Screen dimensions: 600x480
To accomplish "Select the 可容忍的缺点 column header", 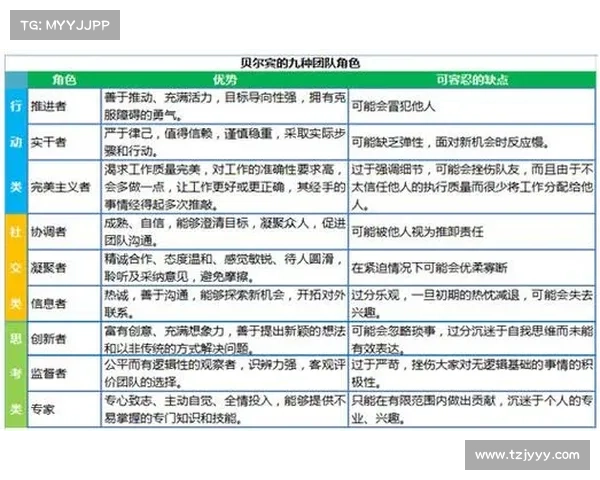I will tap(472, 80).
